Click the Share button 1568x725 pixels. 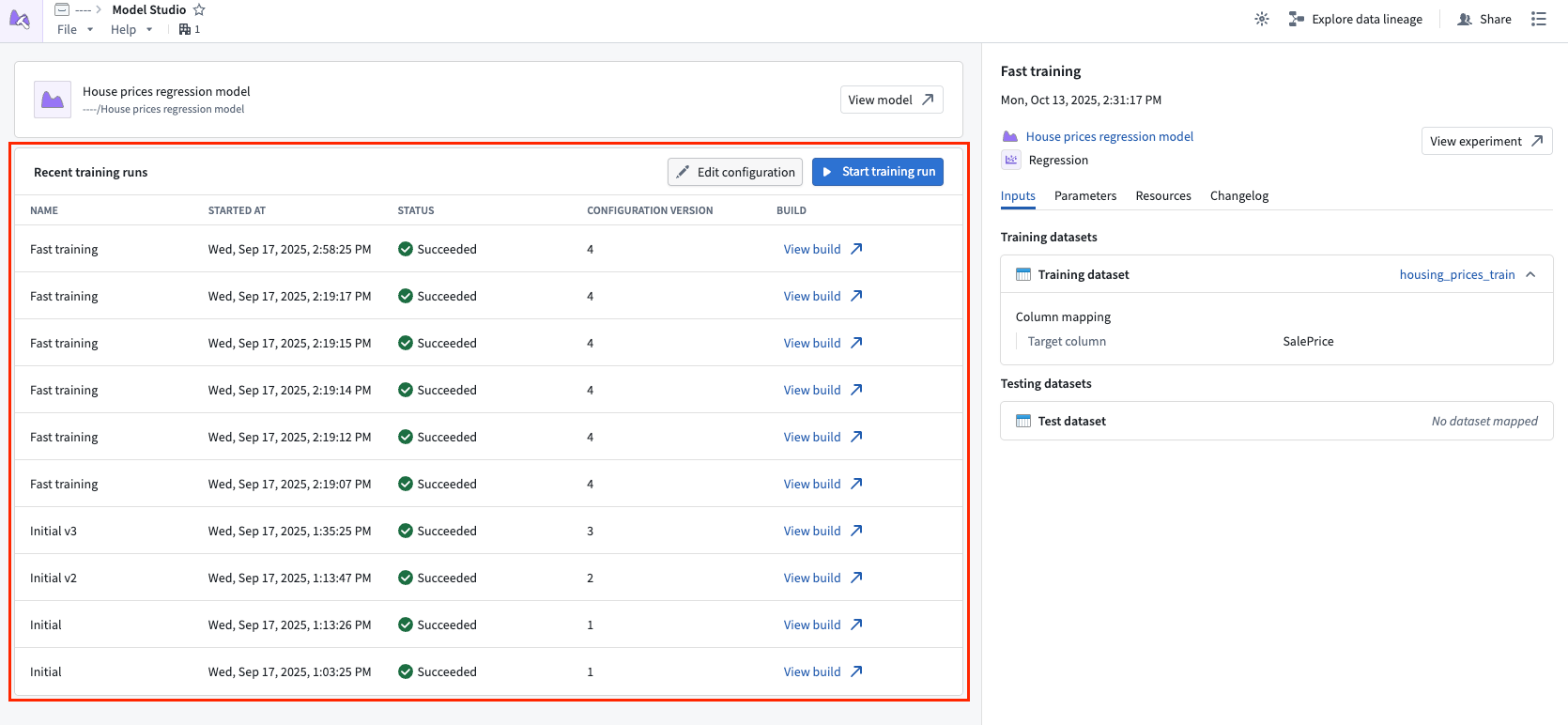(1484, 19)
